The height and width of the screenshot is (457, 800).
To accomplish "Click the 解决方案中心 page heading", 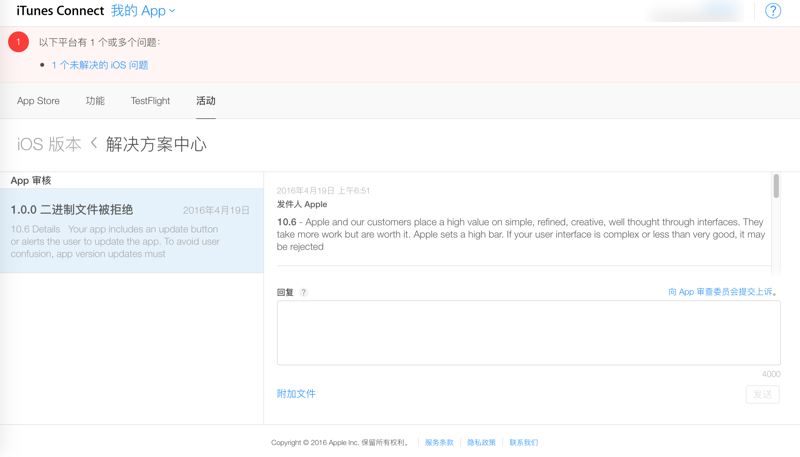I will 156,144.
